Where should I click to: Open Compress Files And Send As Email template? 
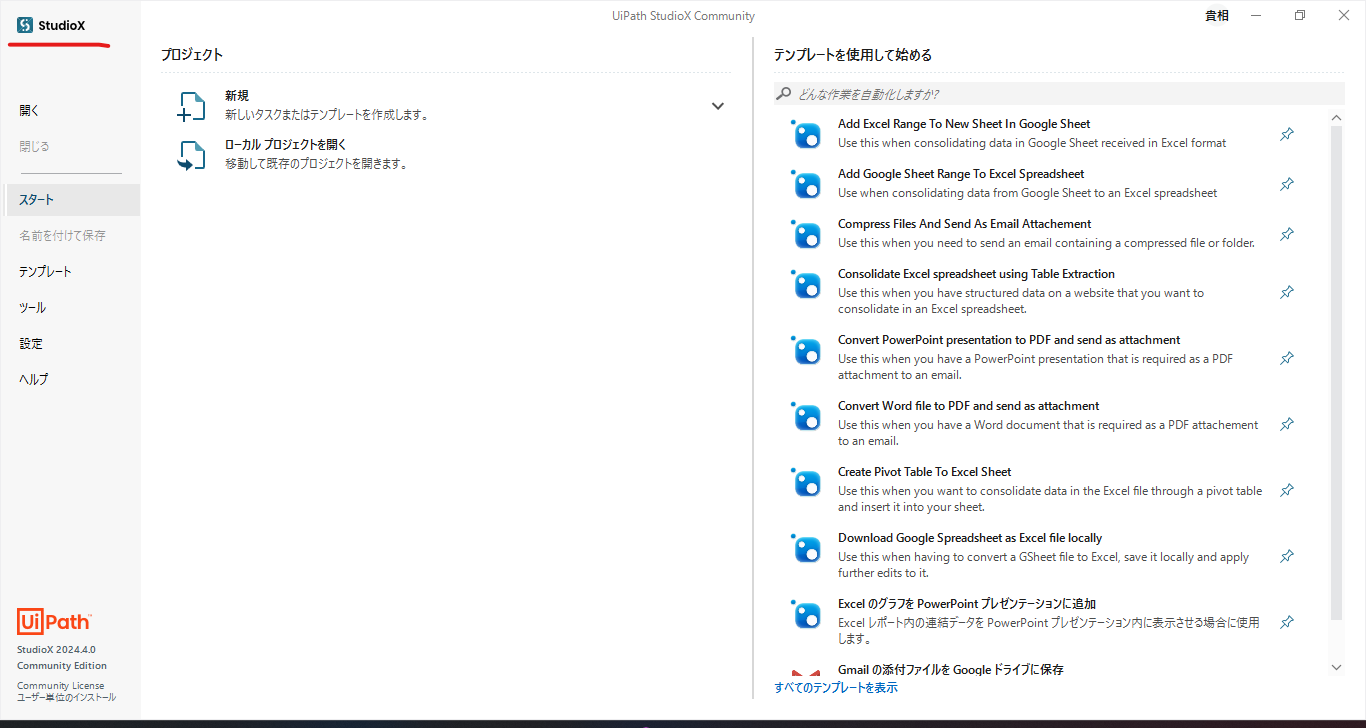pos(965,224)
